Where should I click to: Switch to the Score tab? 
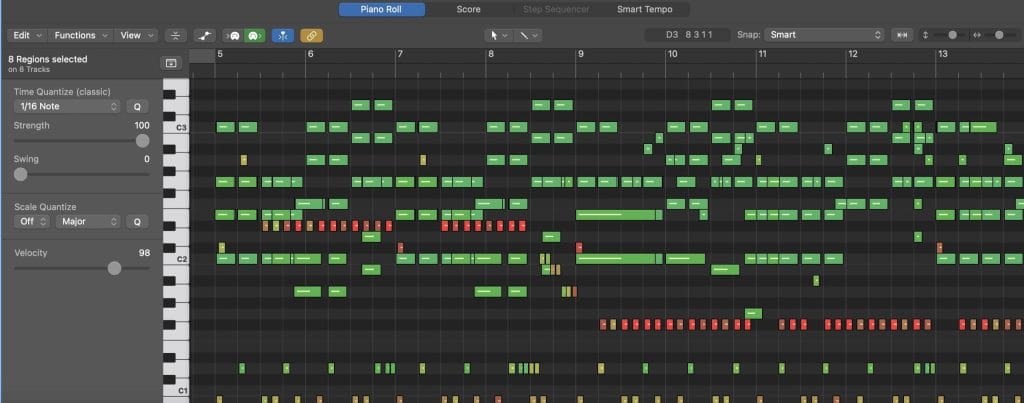tap(468, 9)
